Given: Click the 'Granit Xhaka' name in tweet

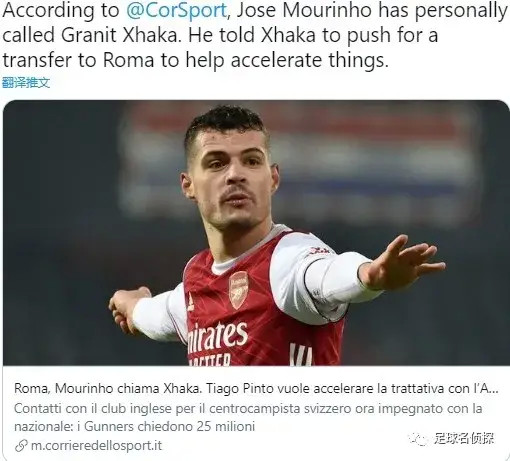Looking at the screenshot, I should (119, 35).
